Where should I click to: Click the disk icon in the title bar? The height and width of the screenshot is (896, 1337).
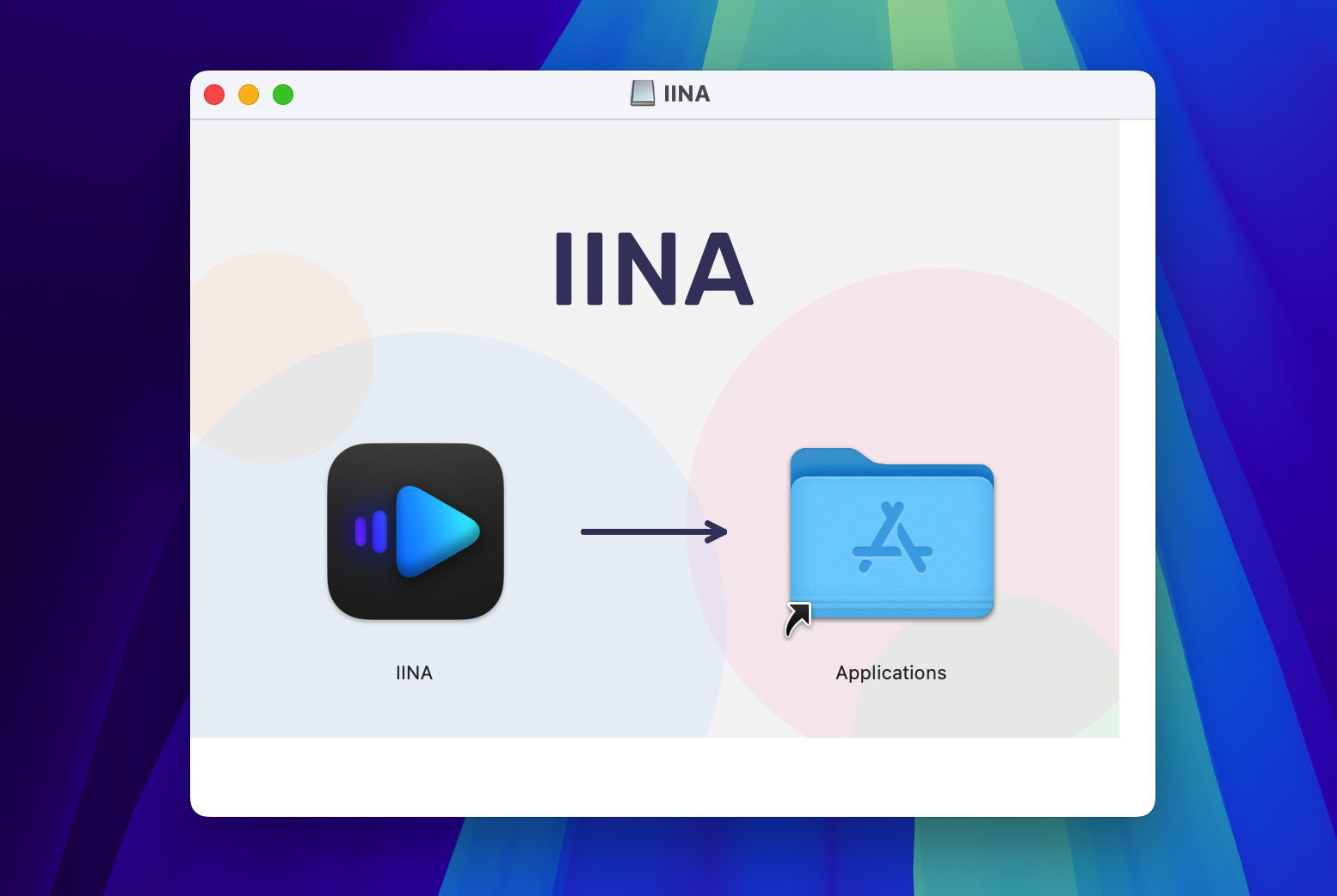click(643, 94)
